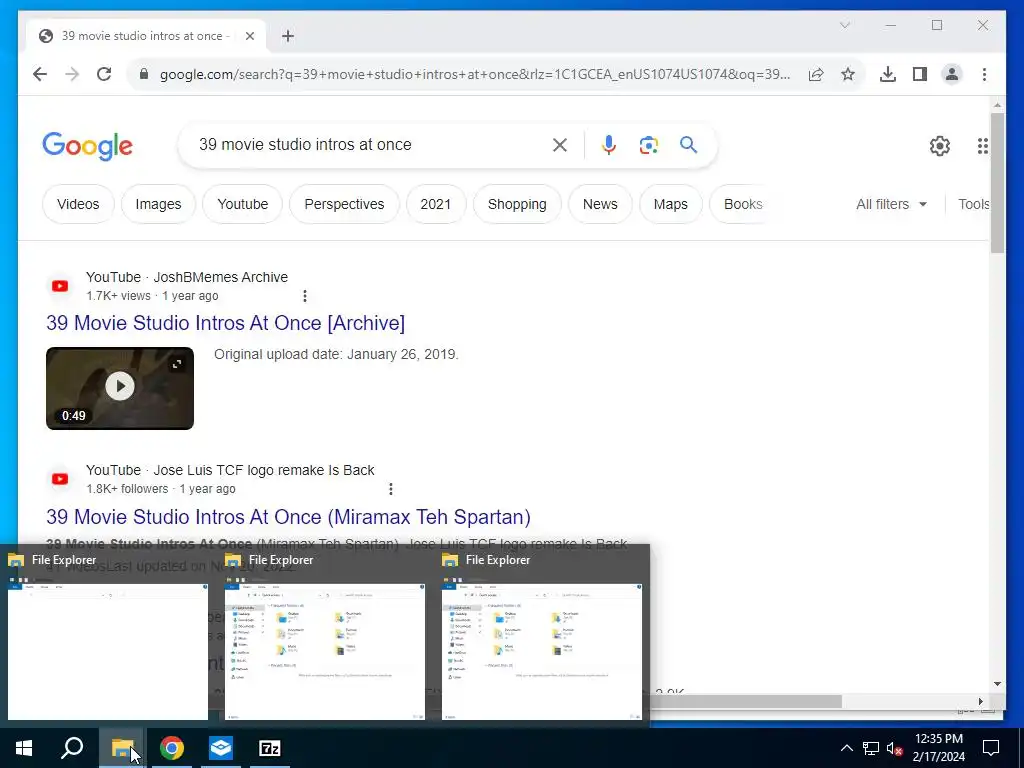Reload the current Google search page
The height and width of the screenshot is (768, 1024).
point(104,74)
